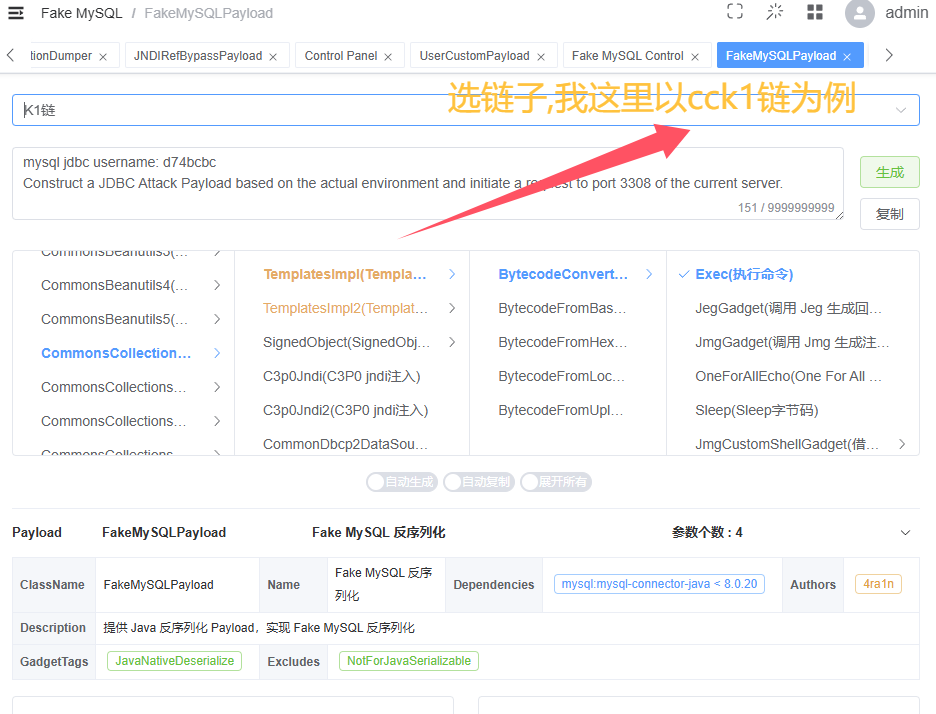This screenshot has width=936, height=714.
Task: Click the green 生成 generate button
Action: (x=889, y=172)
